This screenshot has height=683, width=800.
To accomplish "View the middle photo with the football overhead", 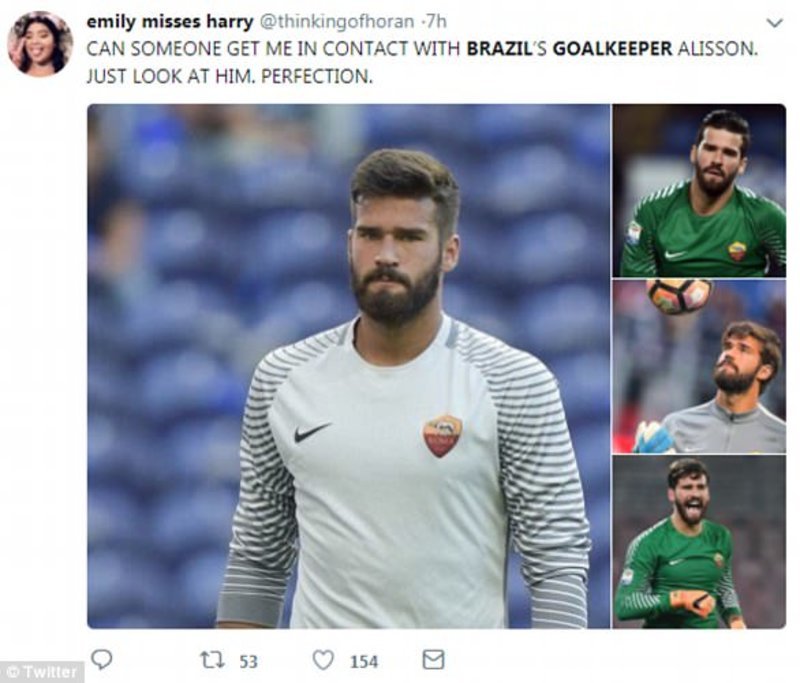I will tap(699, 366).
